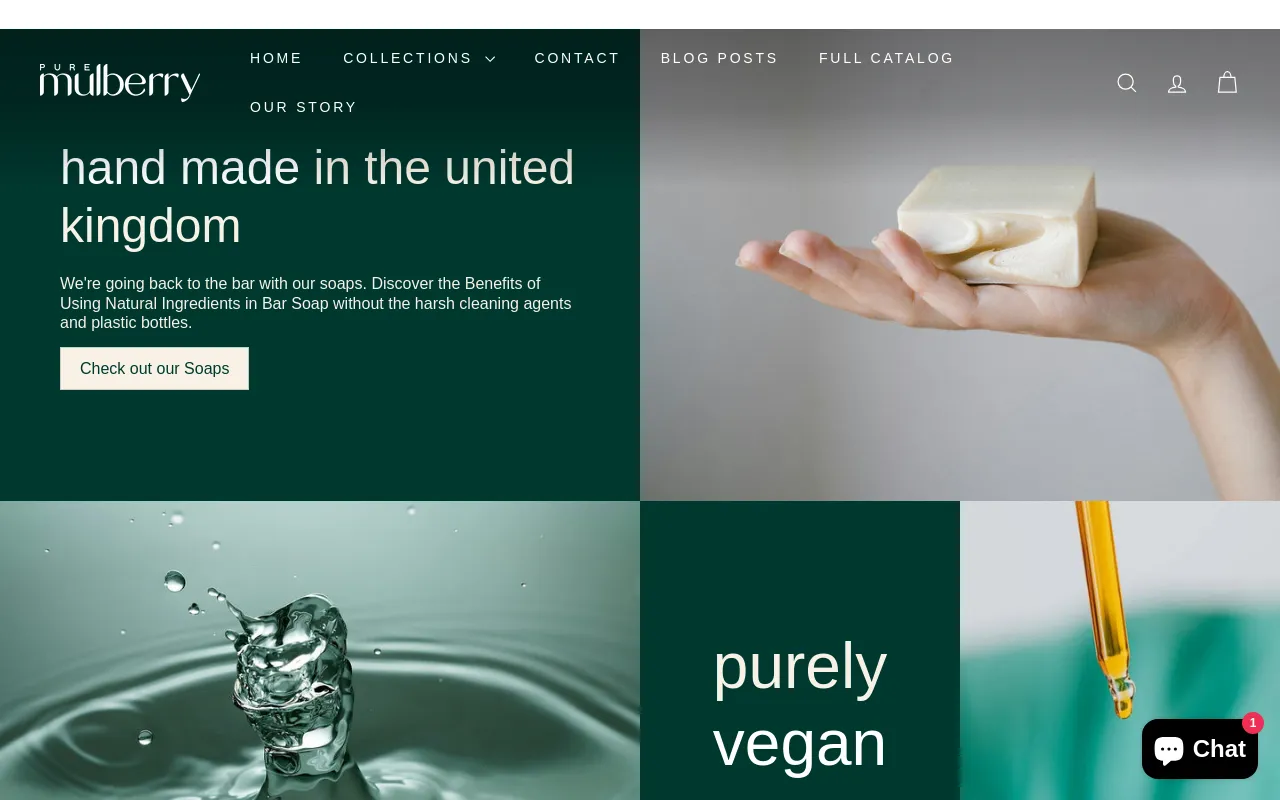Click the Check out our Soaps button
Viewport: 1280px width, 800px height.
pyautogui.click(x=154, y=368)
